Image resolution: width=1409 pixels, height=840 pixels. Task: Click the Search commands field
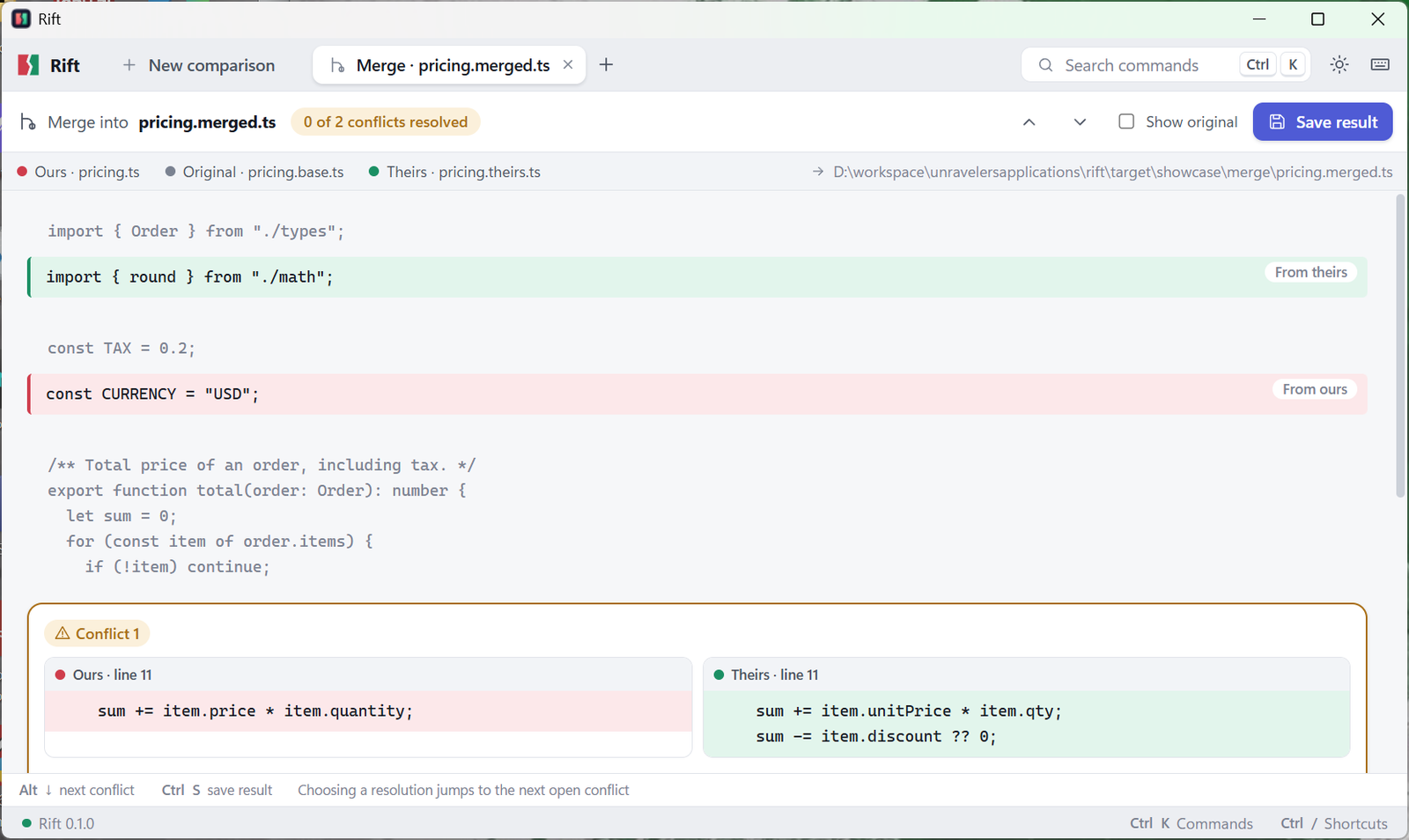coord(1165,65)
